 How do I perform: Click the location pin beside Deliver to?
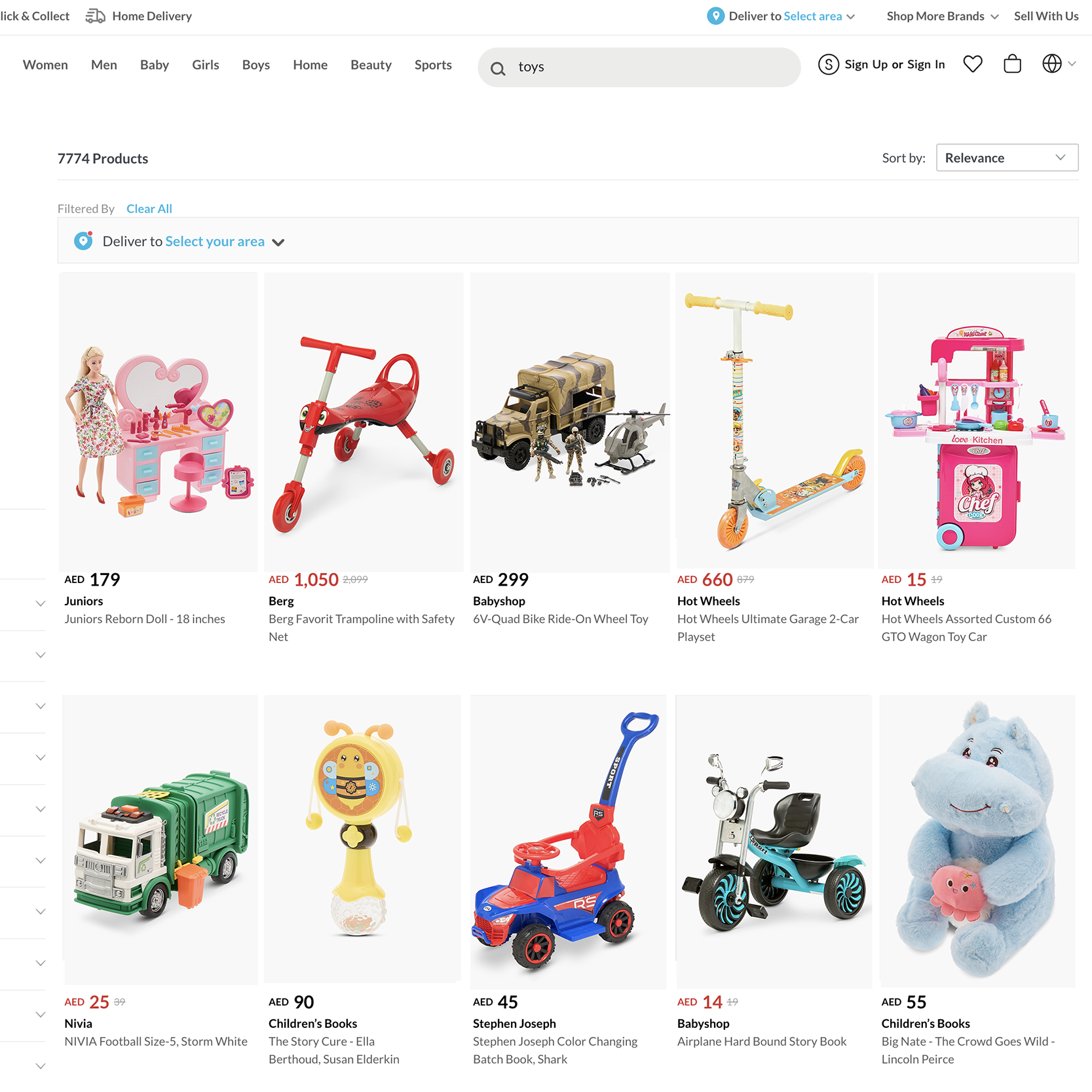[715, 16]
